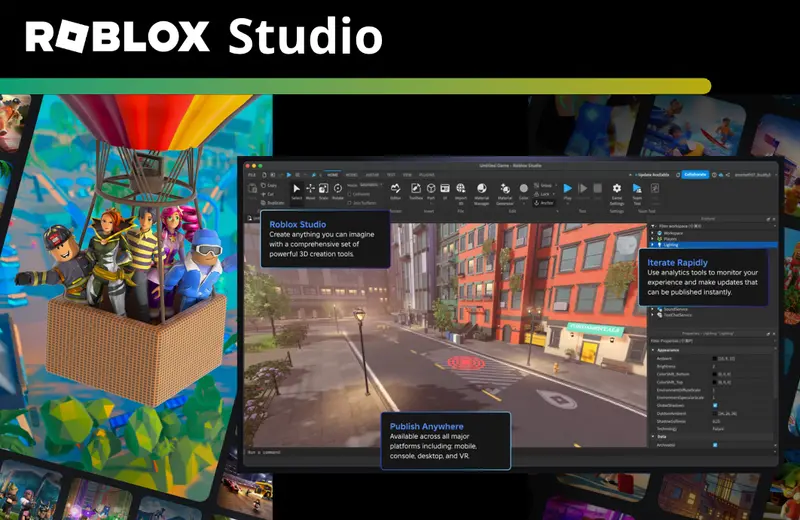Click the Ambient color swatch
The image size is (800, 520).
pos(714,358)
